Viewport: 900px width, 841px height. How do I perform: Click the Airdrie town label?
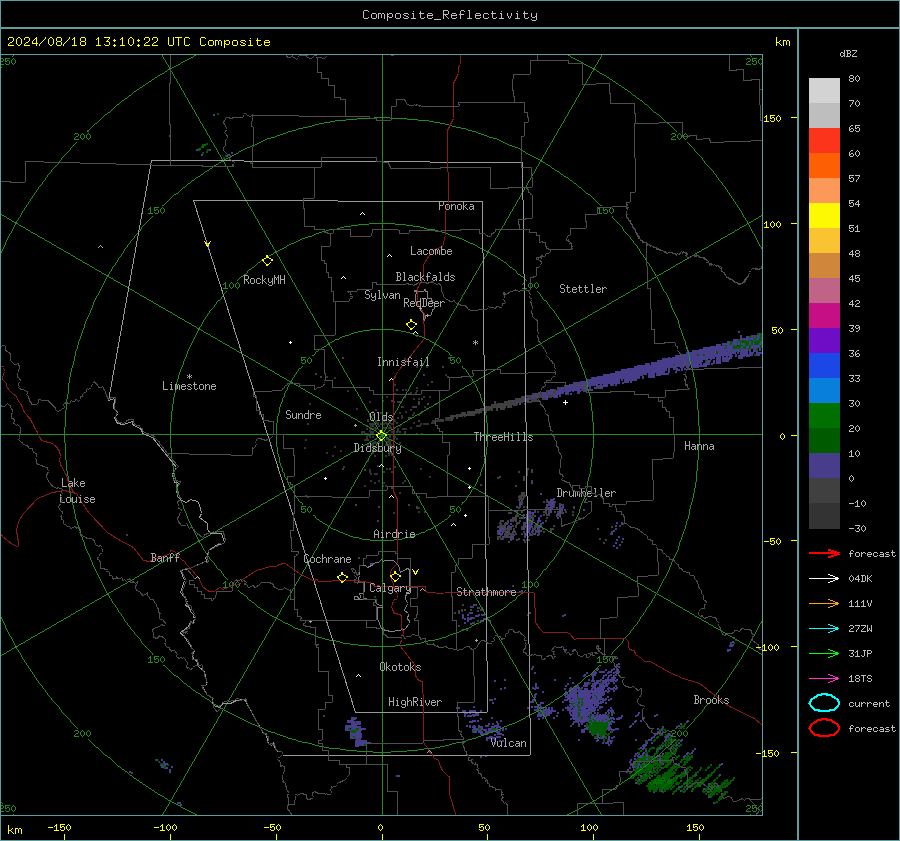tap(394, 534)
